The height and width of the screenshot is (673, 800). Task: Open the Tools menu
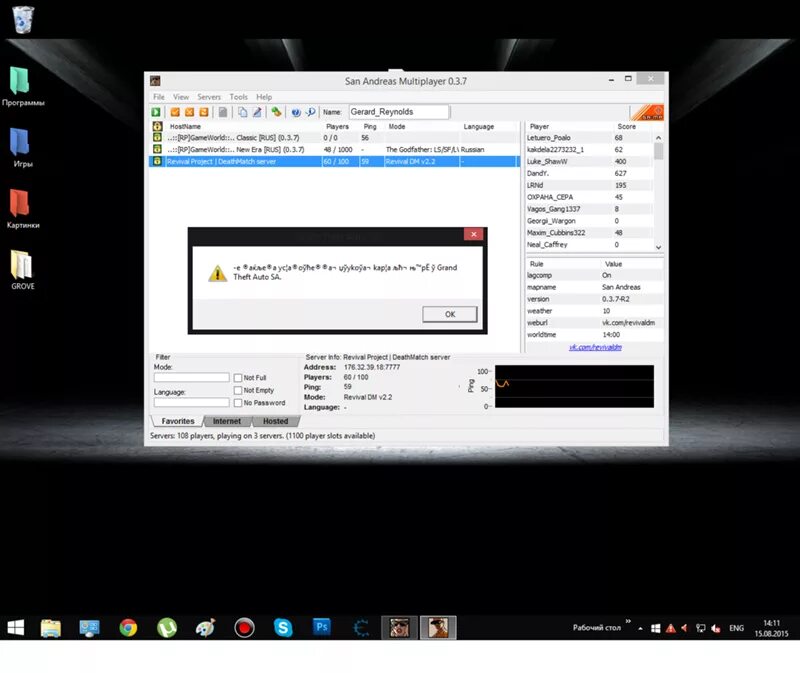pyautogui.click(x=238, y=97)
